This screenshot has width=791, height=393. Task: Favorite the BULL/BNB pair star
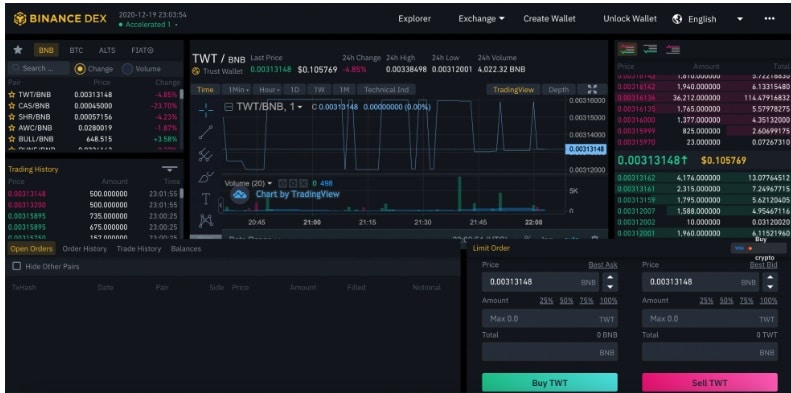pyautogui.click(x=12, y=139)
